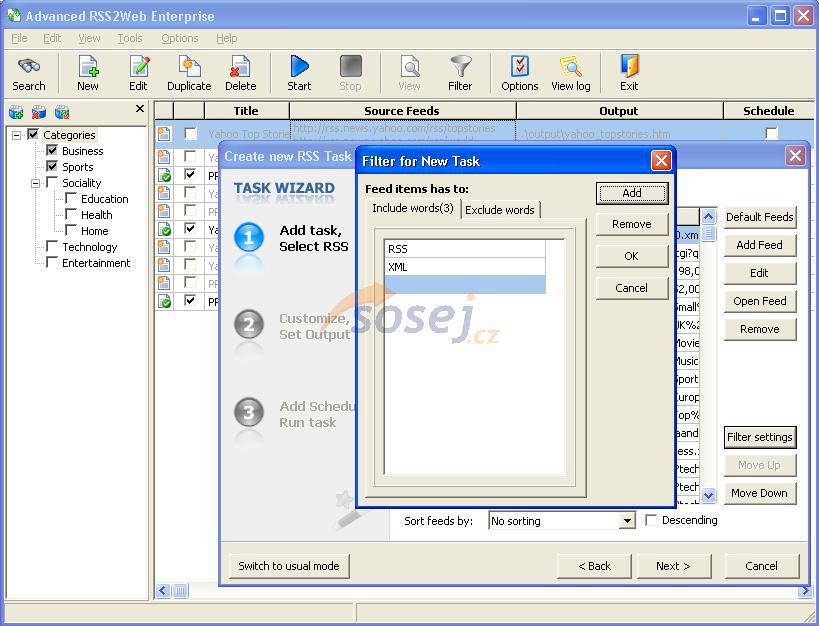
Task: Collapse the Sociality tree node
Action: point(36,183)
